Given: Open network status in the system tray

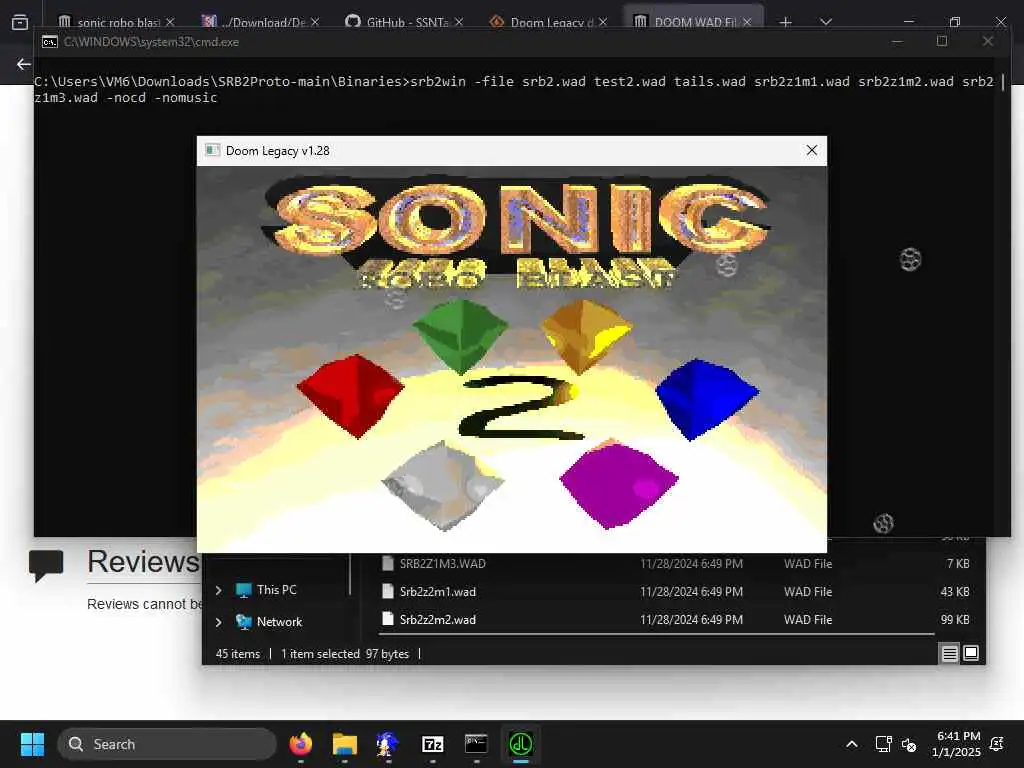Looking at the screenshot, I should (884, 744).
